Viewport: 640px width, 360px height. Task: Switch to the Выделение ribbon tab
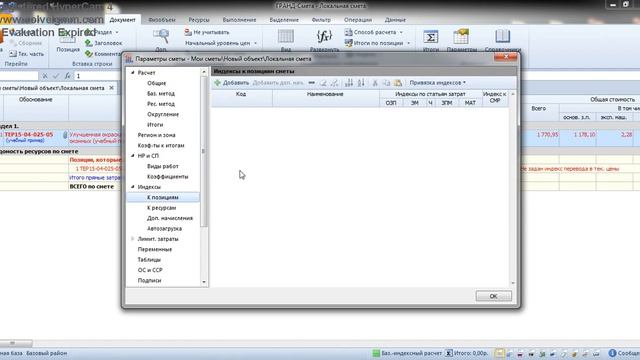(284, 20)
